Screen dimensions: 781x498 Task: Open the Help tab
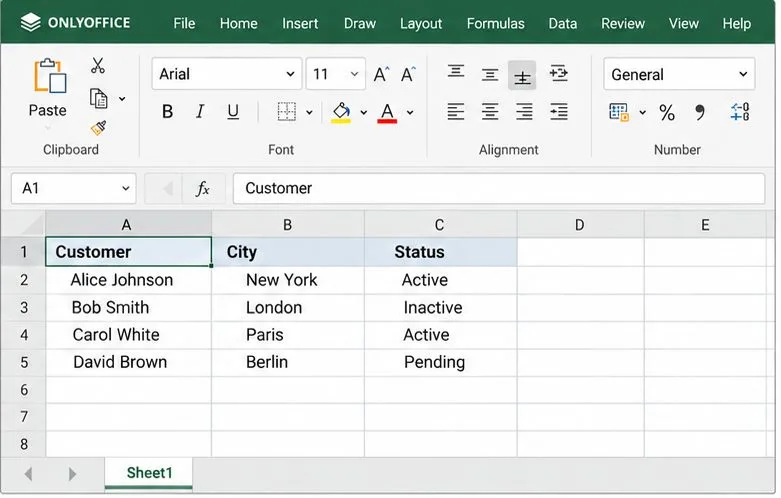point(736,23)
